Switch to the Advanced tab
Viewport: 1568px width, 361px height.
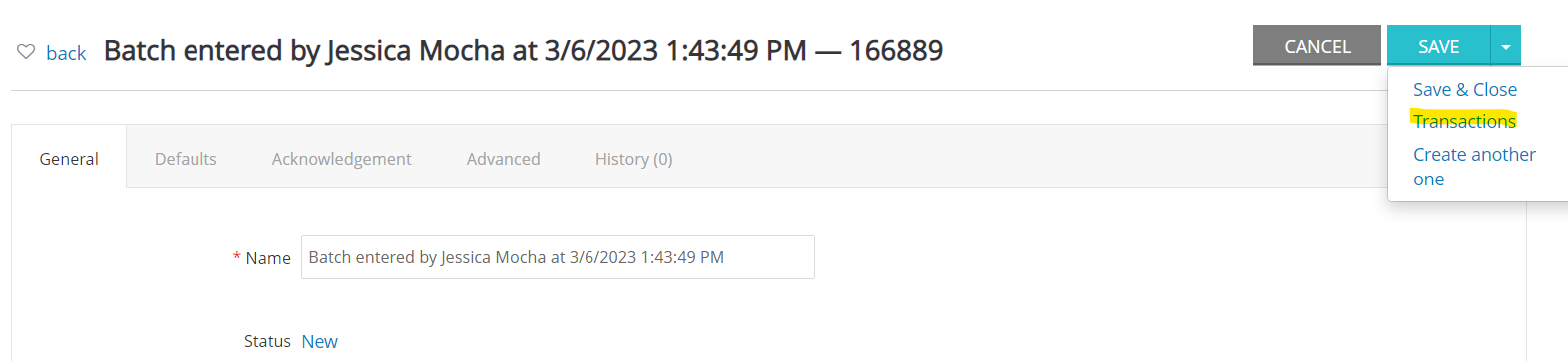(503, 159)
